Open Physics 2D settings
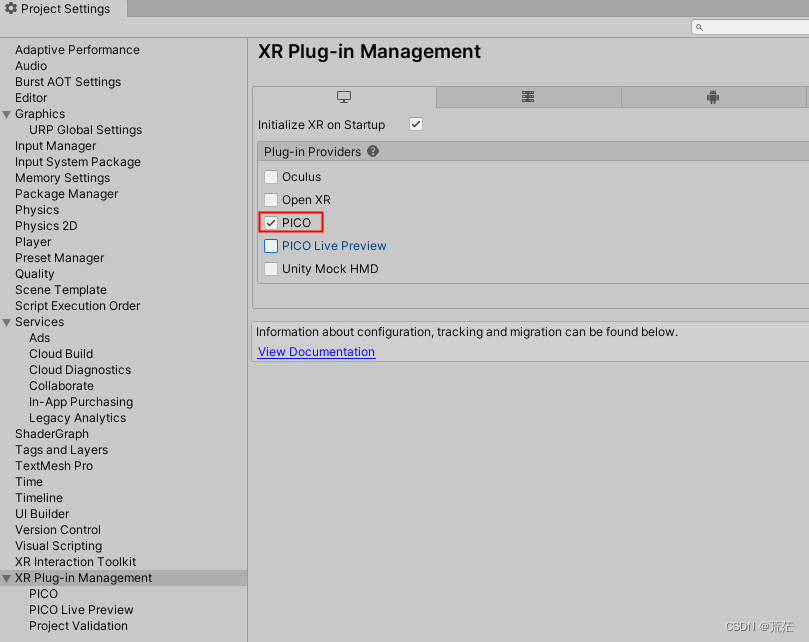809x642 pixels. point(46,226)
